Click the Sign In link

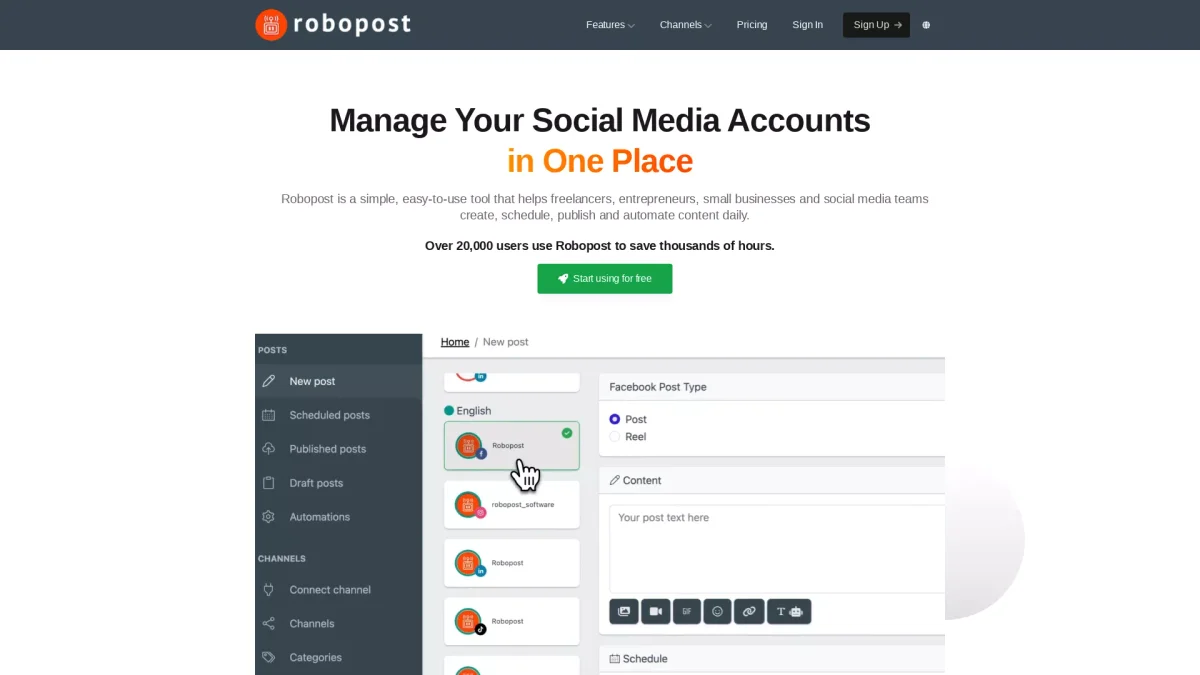click(807, 25)
